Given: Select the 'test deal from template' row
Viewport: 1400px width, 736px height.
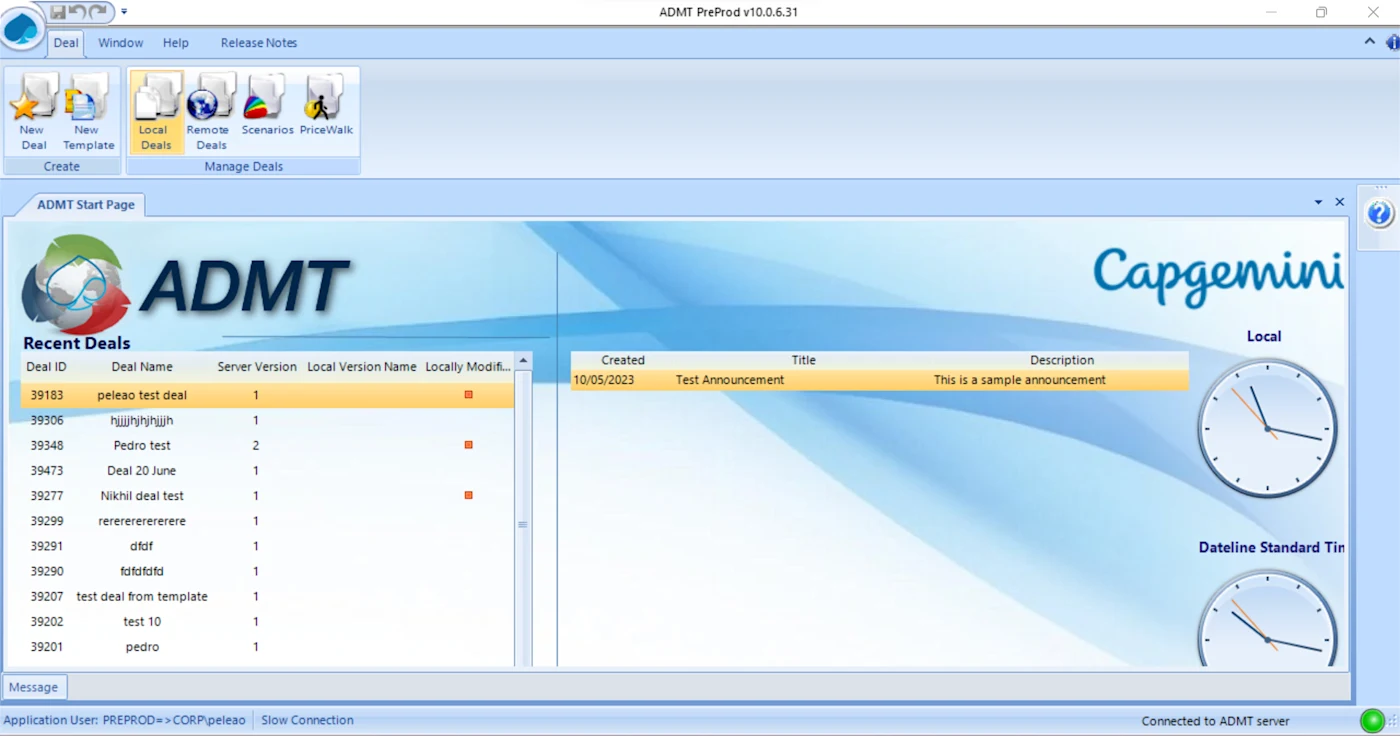Looking at the screenshot, I should tap(268, 596).
